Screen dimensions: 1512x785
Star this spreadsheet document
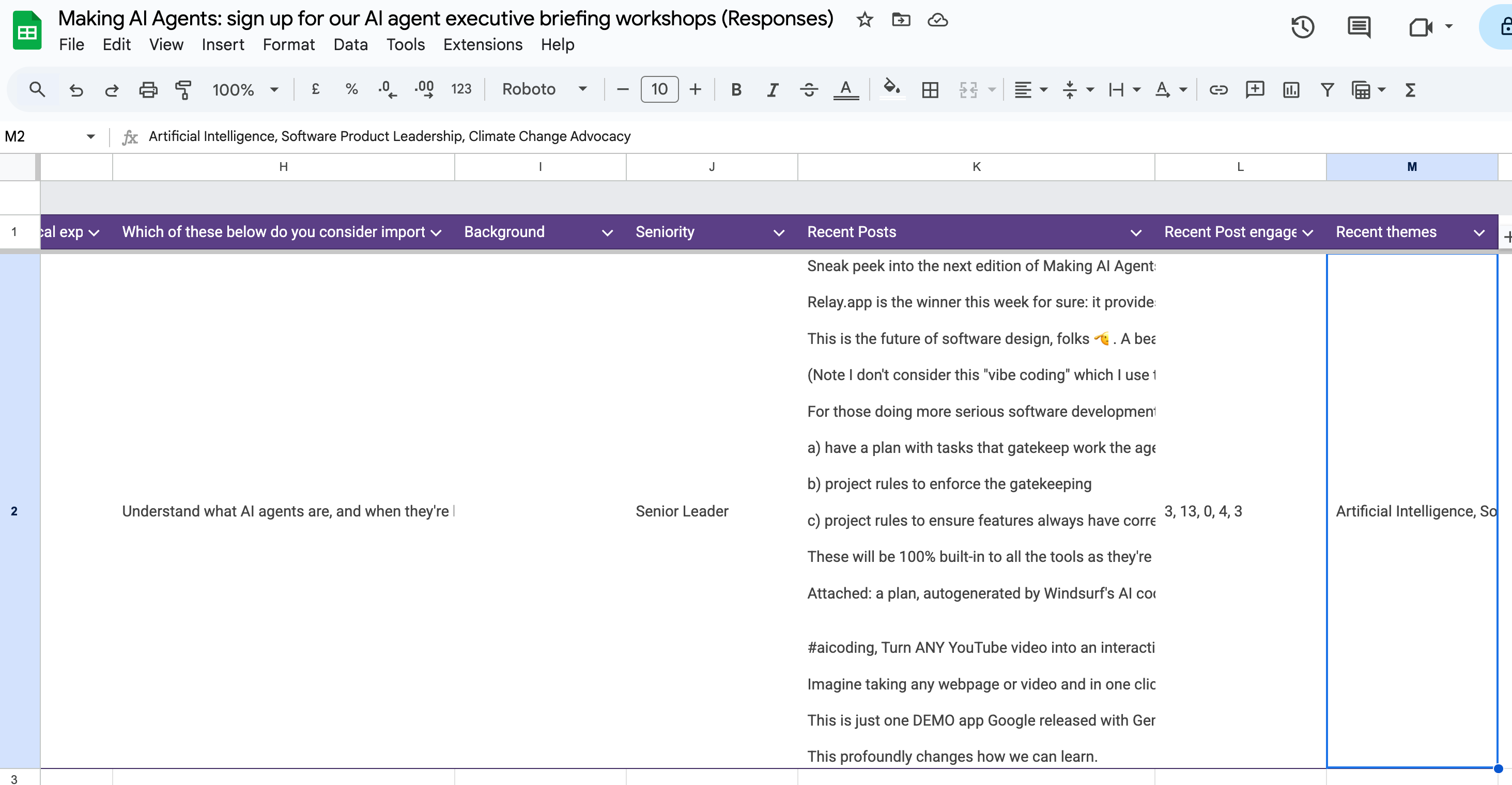[864, 20]
